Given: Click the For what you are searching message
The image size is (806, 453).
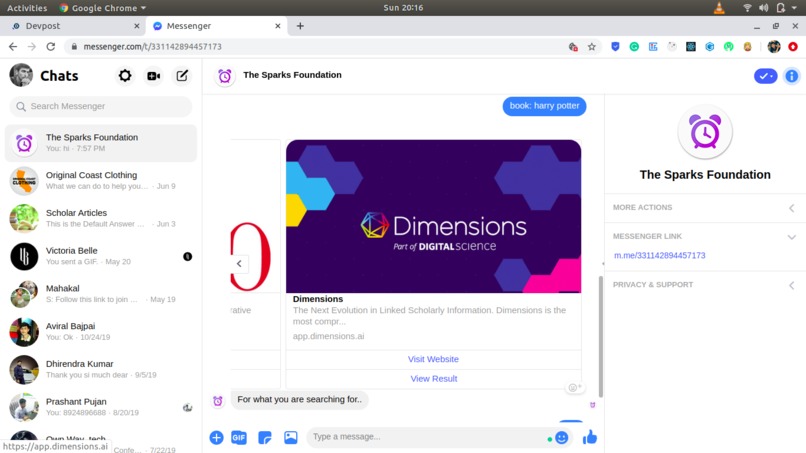Looking at the screenshot, I should coord(300,400).
